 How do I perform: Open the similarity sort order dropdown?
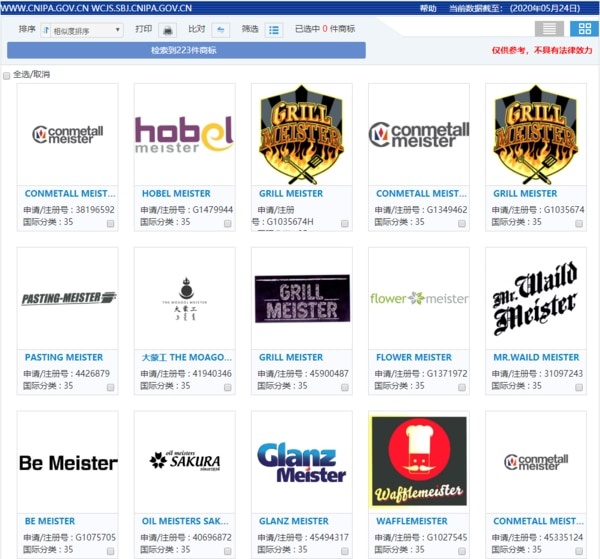pos(82,30)
